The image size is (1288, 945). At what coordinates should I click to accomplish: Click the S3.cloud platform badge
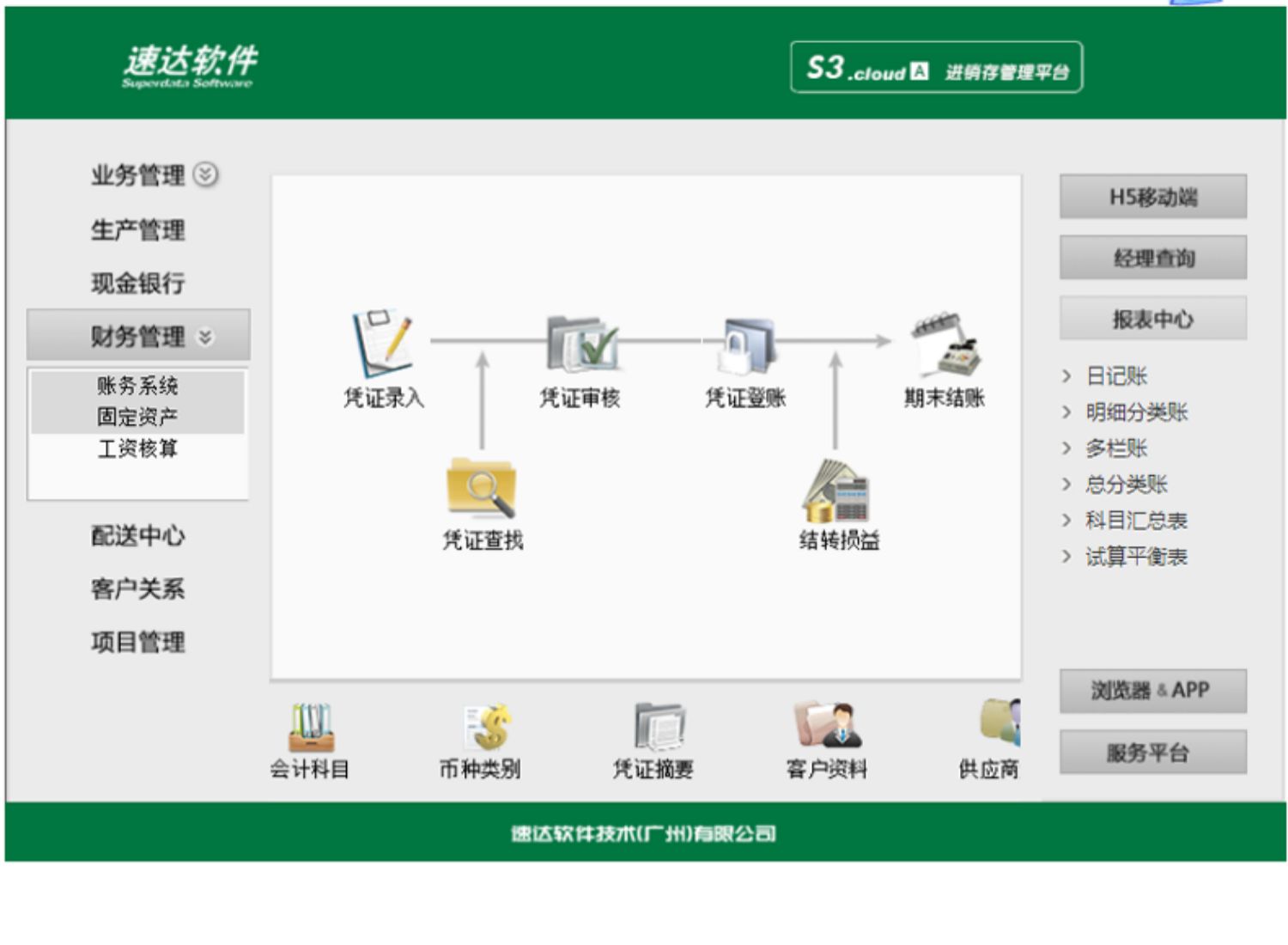pos(936,67)
